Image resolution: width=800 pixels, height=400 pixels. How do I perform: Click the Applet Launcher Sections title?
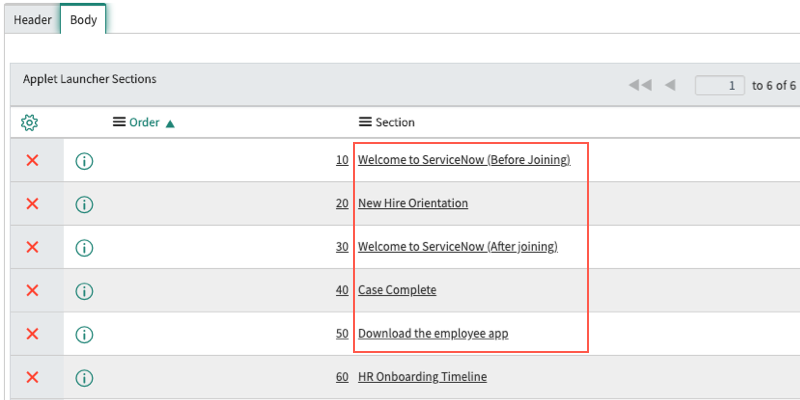(89, 79)
